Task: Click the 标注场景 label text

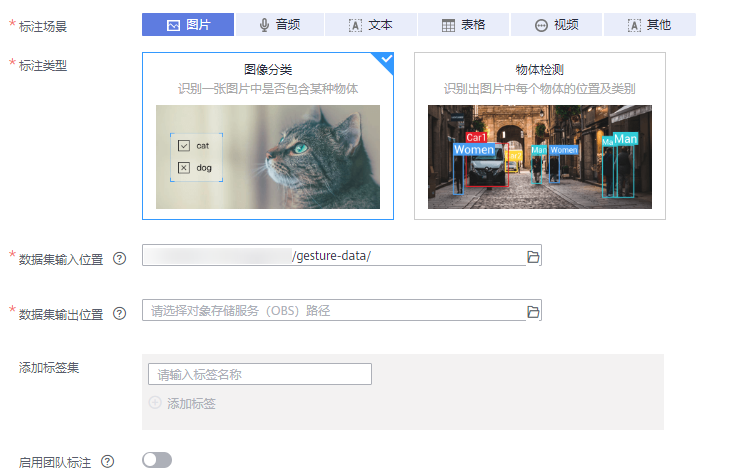Action: pos(43,27)
